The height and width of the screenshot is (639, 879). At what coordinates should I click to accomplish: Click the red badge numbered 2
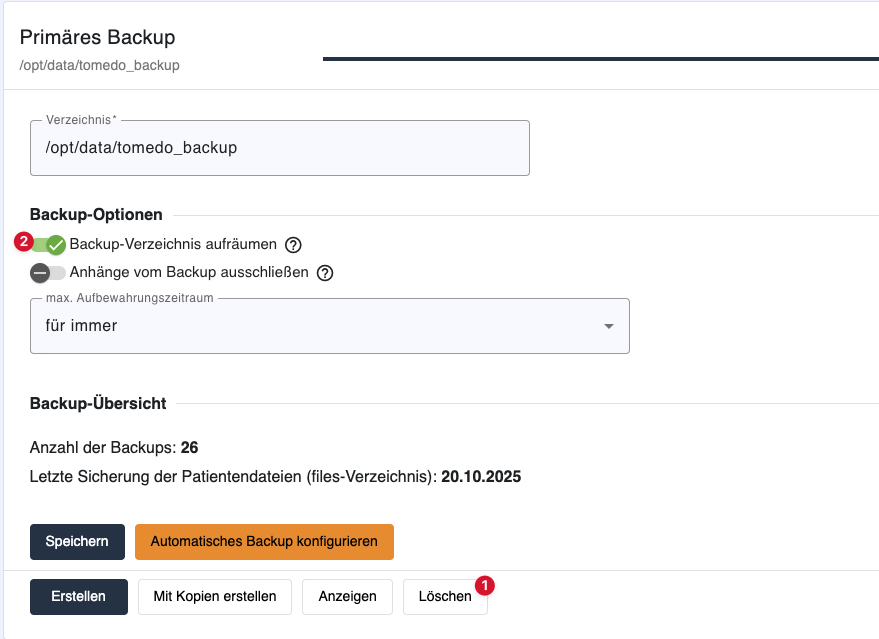tap(24, 240)
